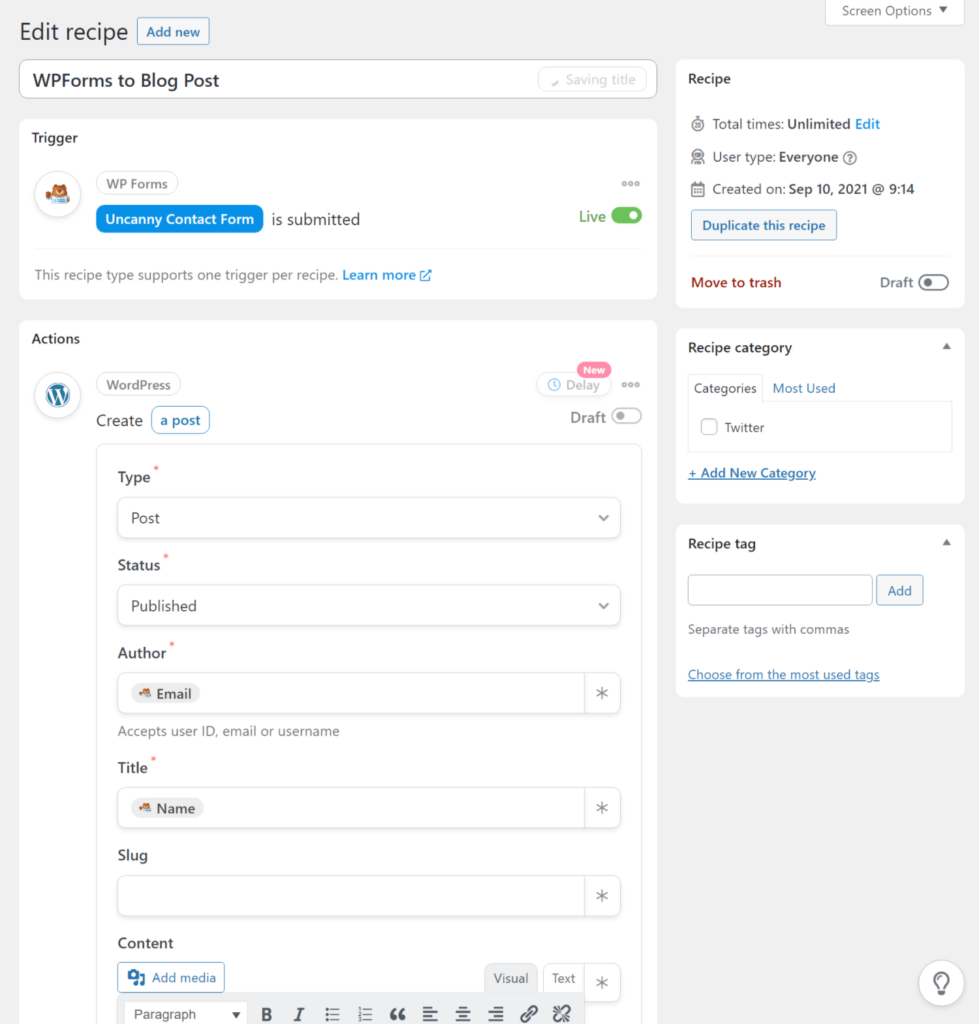Align text right in Content editor
Image resolution: width=979 pixels, height=1024 pixels.
(x=496, y=1014)
